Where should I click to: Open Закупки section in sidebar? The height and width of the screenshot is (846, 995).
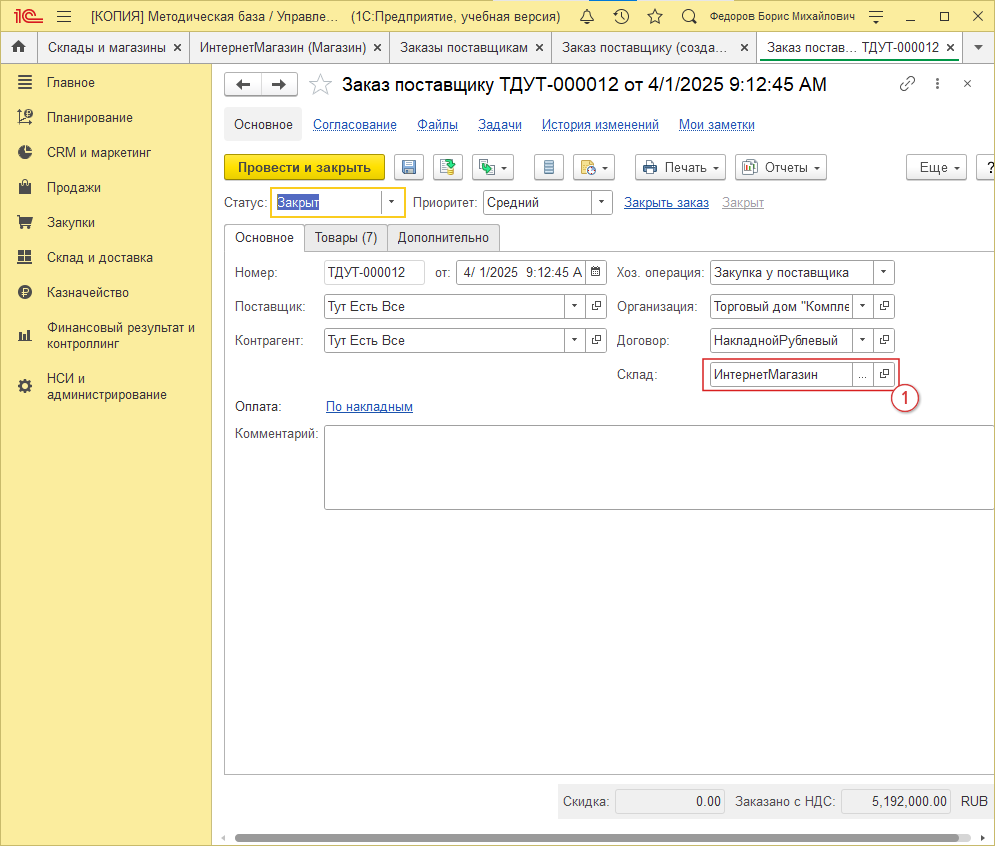[x=71, y=222]
